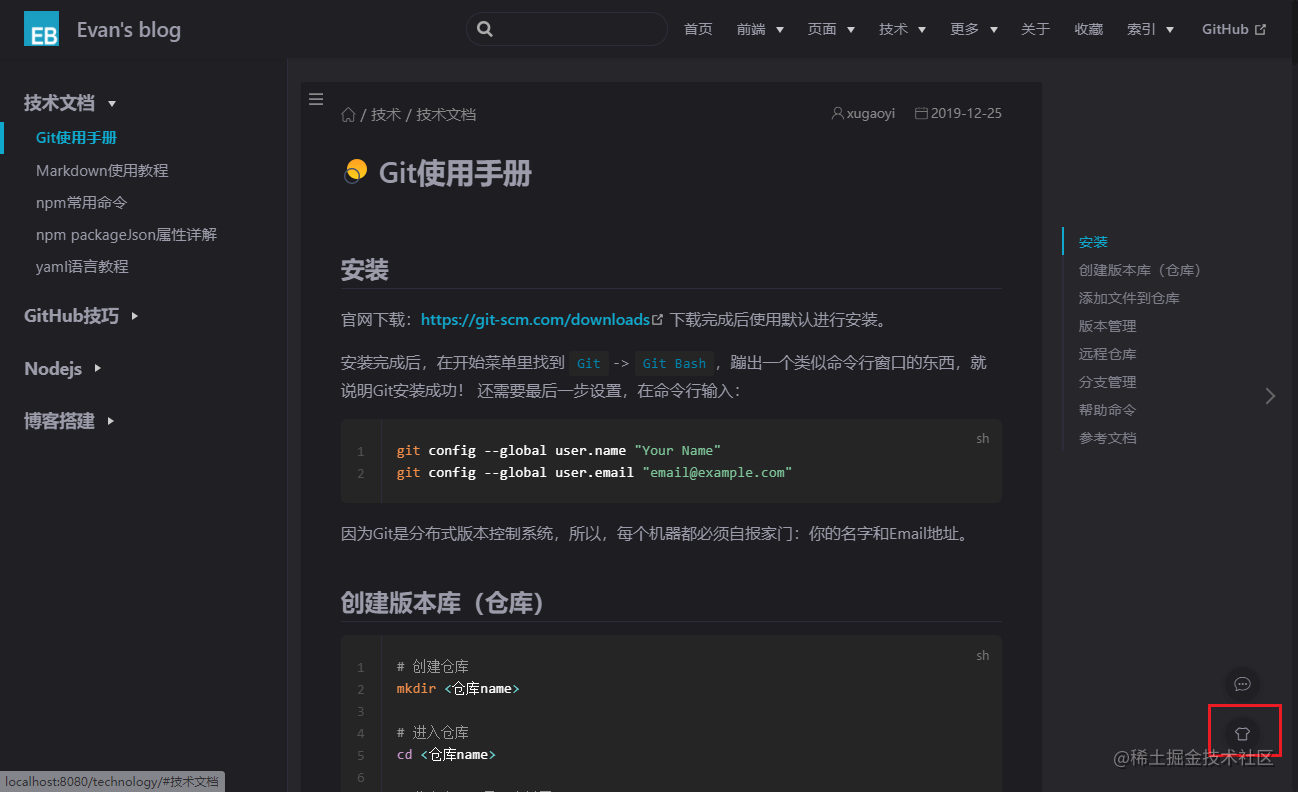Click the GitHub external link icon

coord(1261,30)
